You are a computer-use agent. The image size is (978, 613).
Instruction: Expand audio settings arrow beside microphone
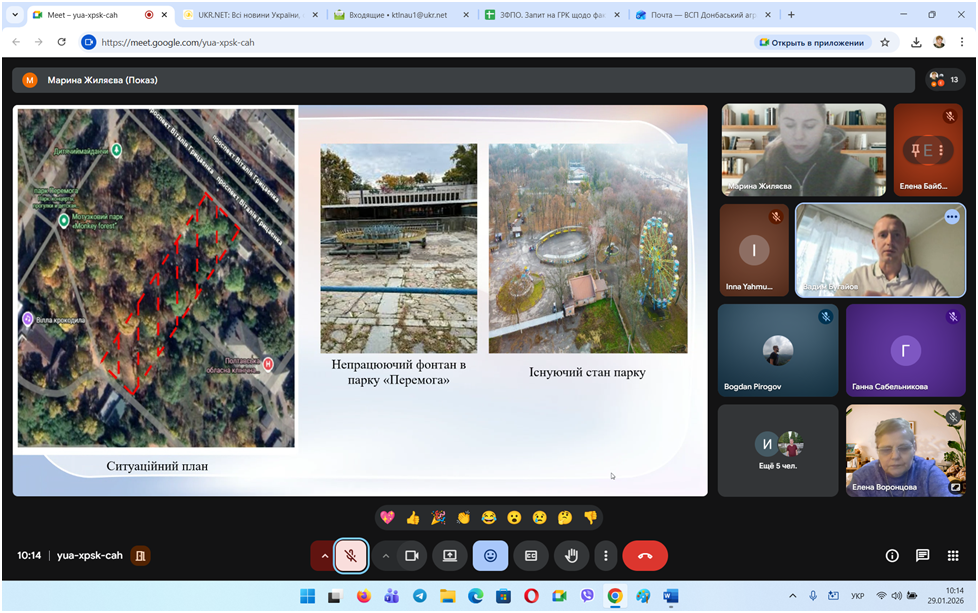coord(324,556)
